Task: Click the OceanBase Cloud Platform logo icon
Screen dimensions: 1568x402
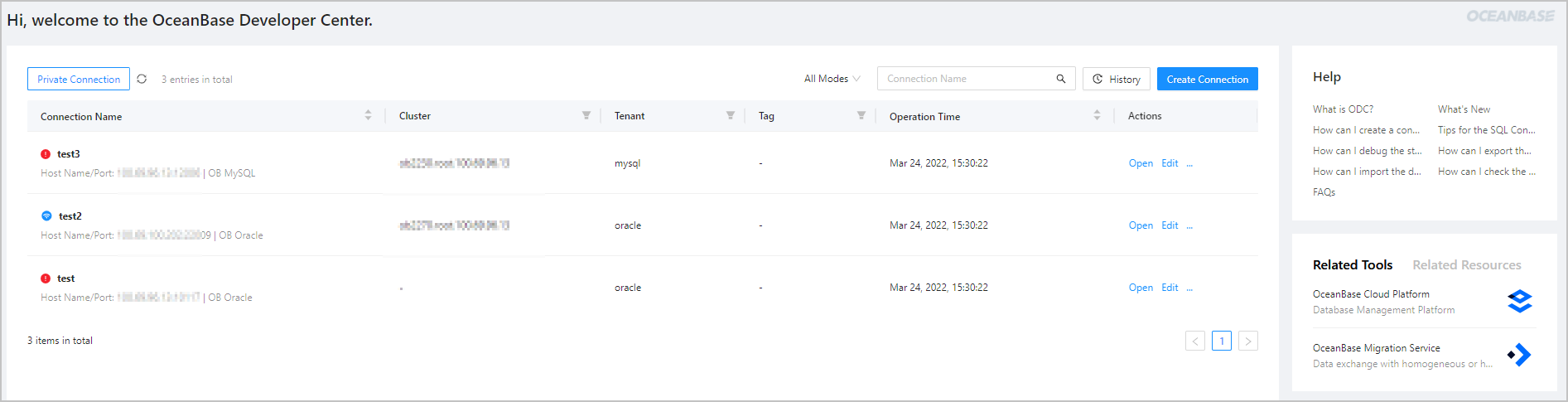Action: click(1520, 301)
